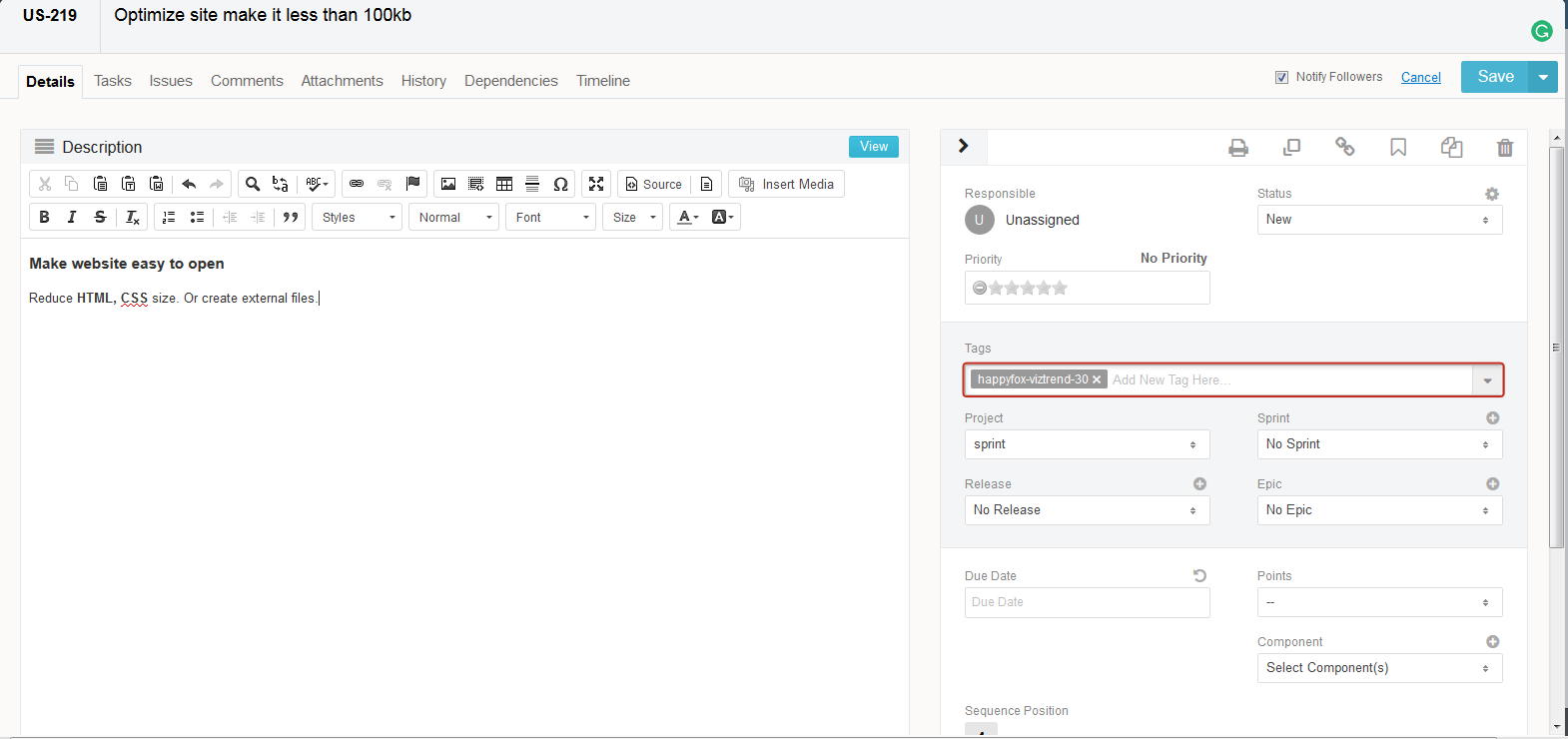Collapse the right side panel chevron

coord(964,146)
